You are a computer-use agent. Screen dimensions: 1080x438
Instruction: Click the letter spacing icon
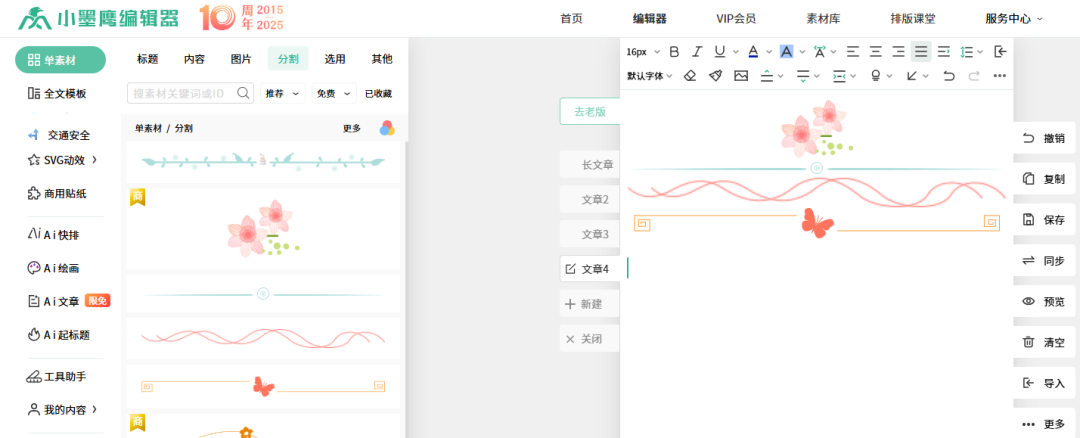820,51
